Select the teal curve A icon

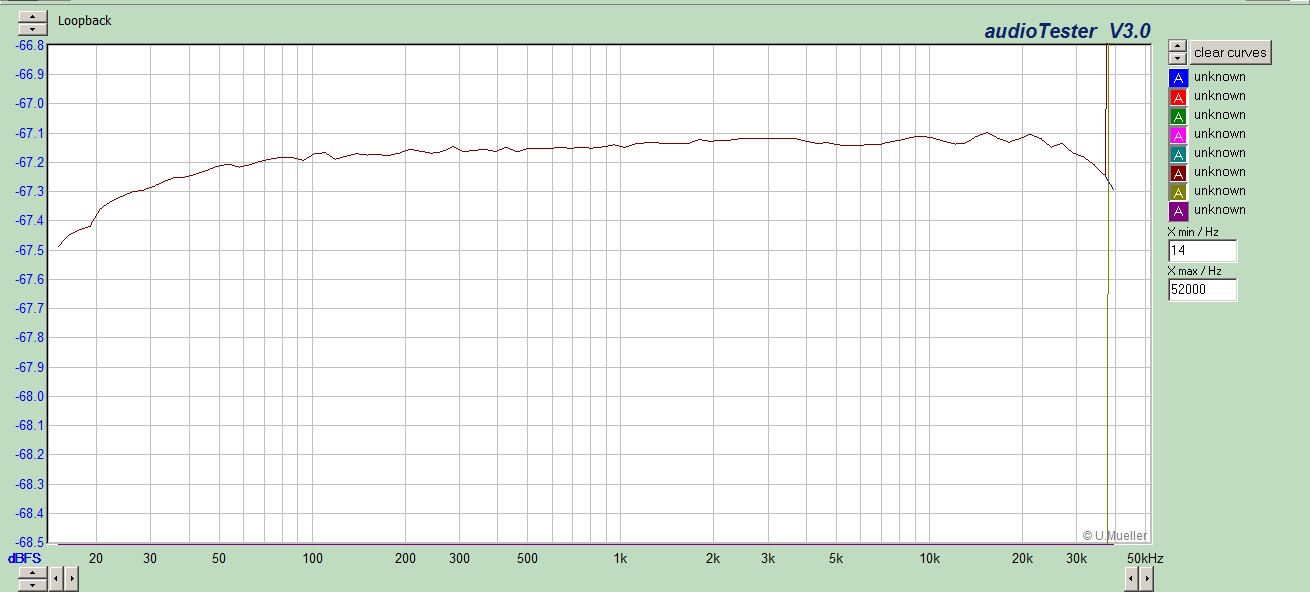click(1178, 154)
